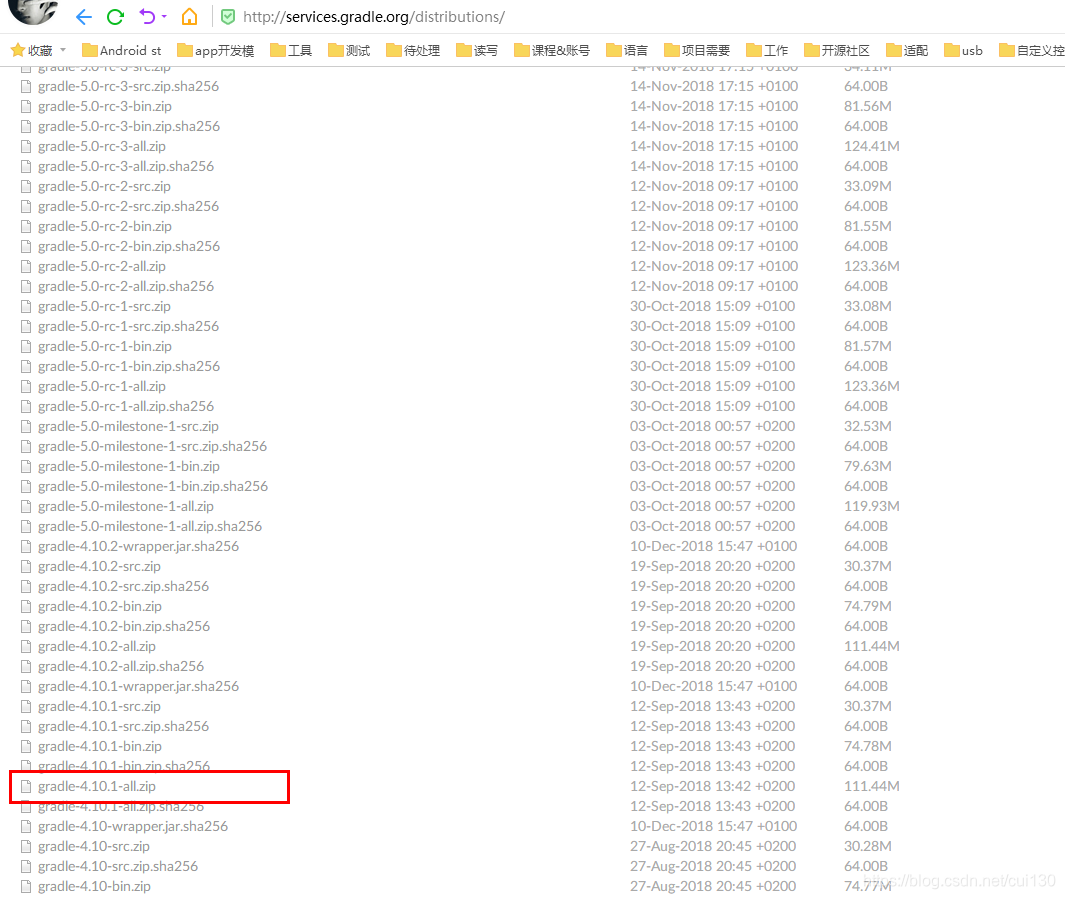Open the 项目需要 bookmark folder
Image resolution: width=1065 pixels, height=899 pixels.
(x=697, y=50)
